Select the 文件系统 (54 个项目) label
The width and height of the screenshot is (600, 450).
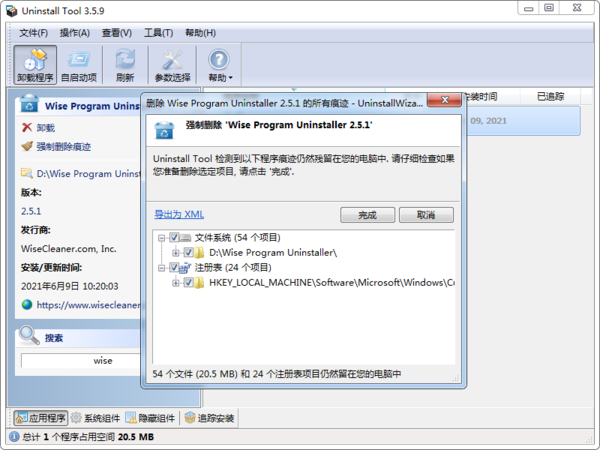[237, 238]
